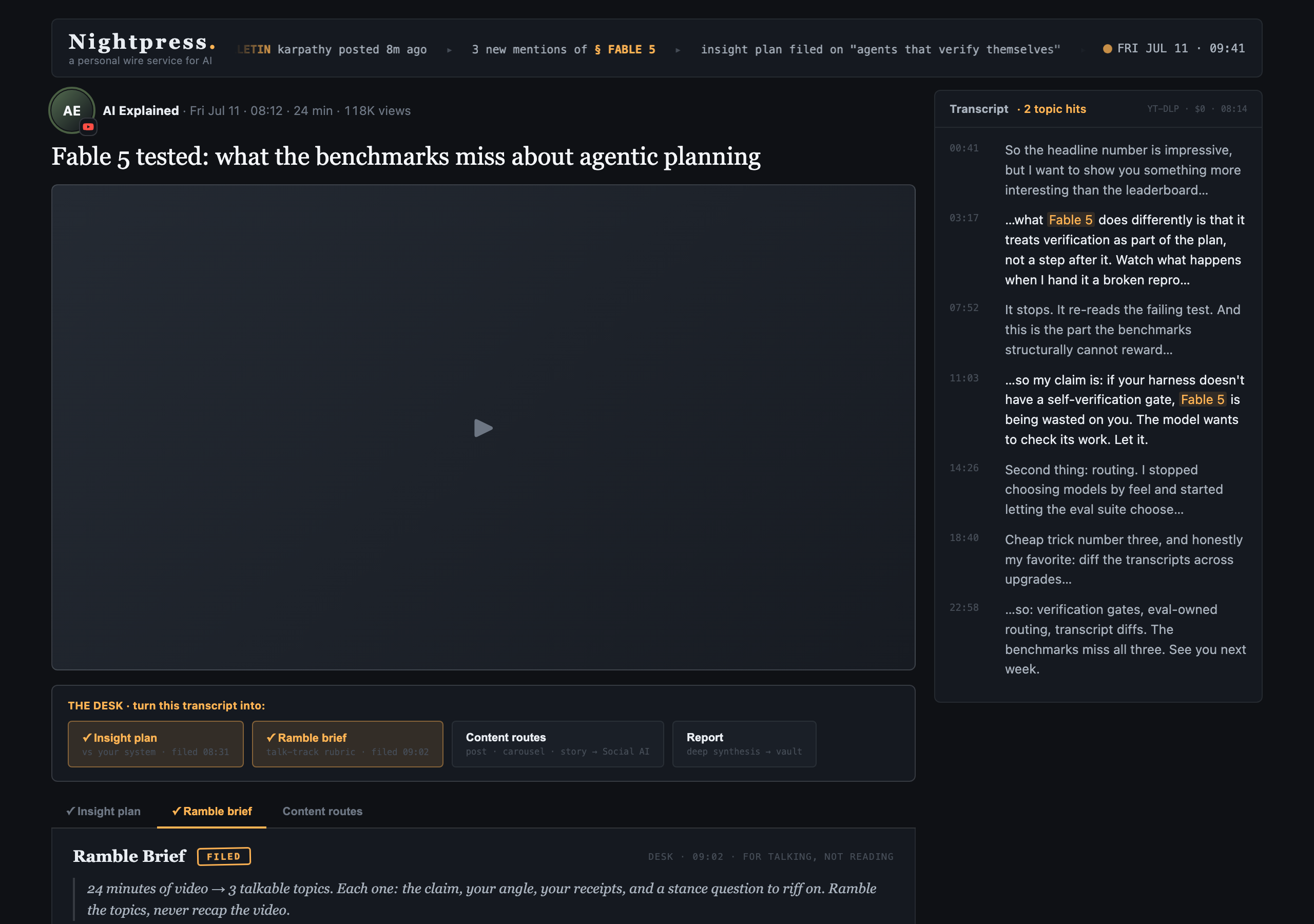Jump to transcript timestamp 07:52
1314x924 pixels.
pos(964,308)
